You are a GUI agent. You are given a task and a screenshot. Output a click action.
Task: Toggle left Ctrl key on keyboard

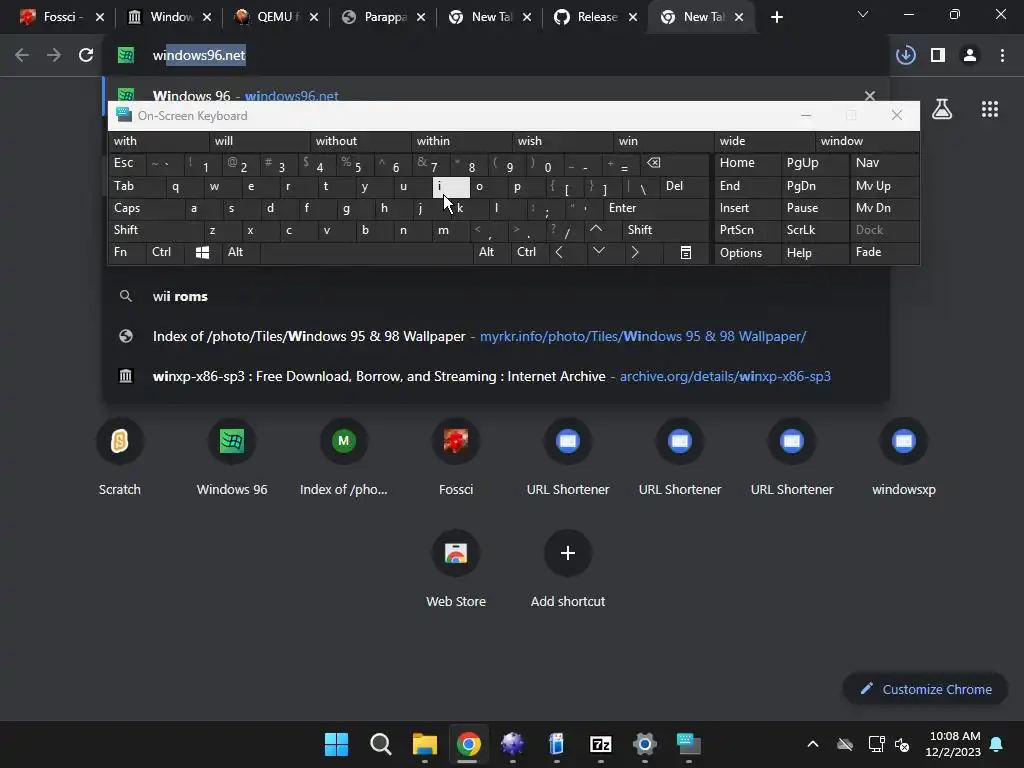[x=165, y=253]
